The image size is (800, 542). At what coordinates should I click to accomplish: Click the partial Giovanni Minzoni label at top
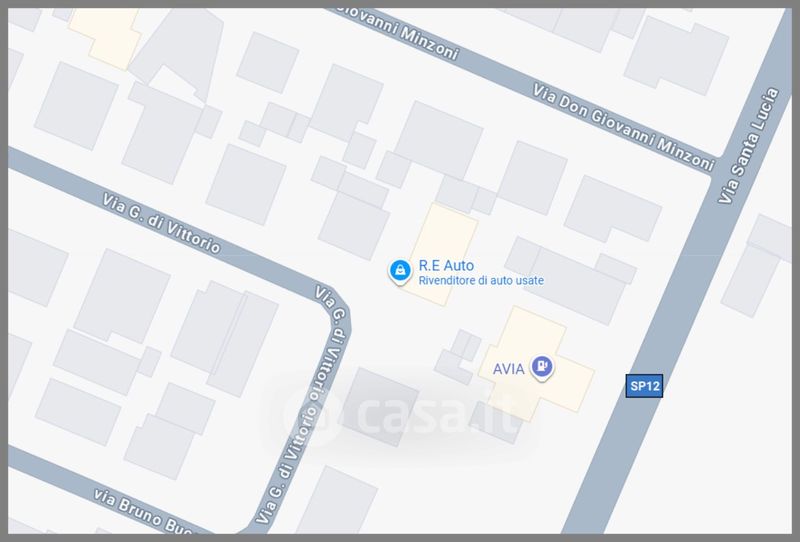(398, 32)
